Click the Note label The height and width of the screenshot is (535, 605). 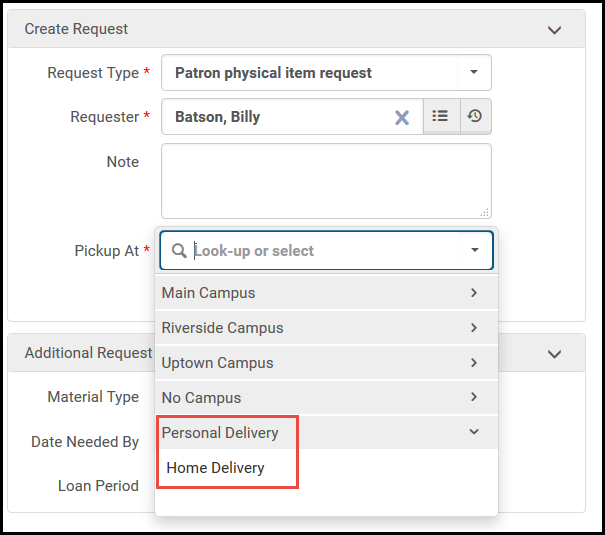click(123, 162)
